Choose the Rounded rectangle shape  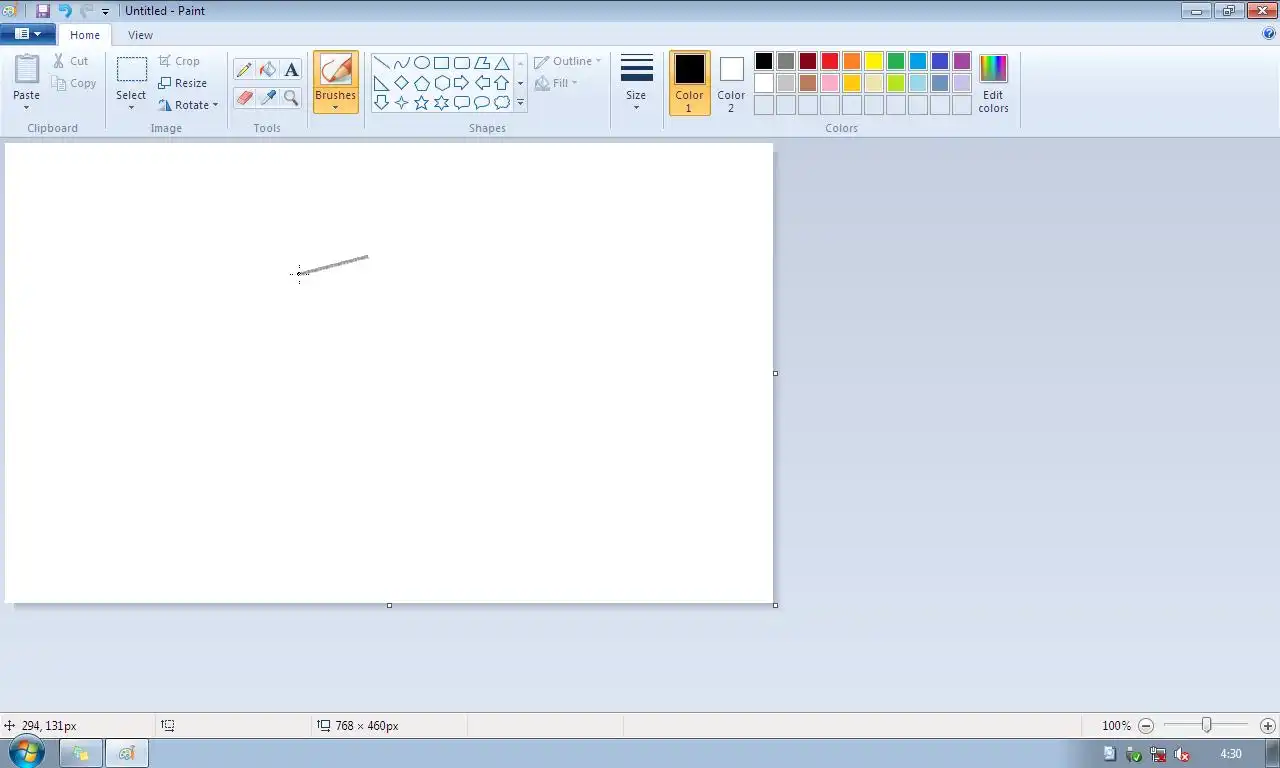[462, 63]
